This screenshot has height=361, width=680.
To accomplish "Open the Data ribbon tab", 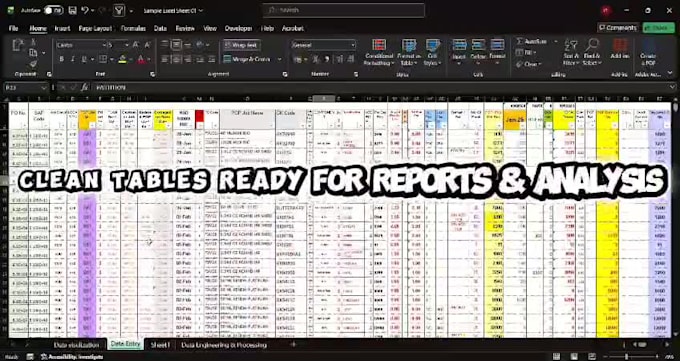I will [160, 28].
